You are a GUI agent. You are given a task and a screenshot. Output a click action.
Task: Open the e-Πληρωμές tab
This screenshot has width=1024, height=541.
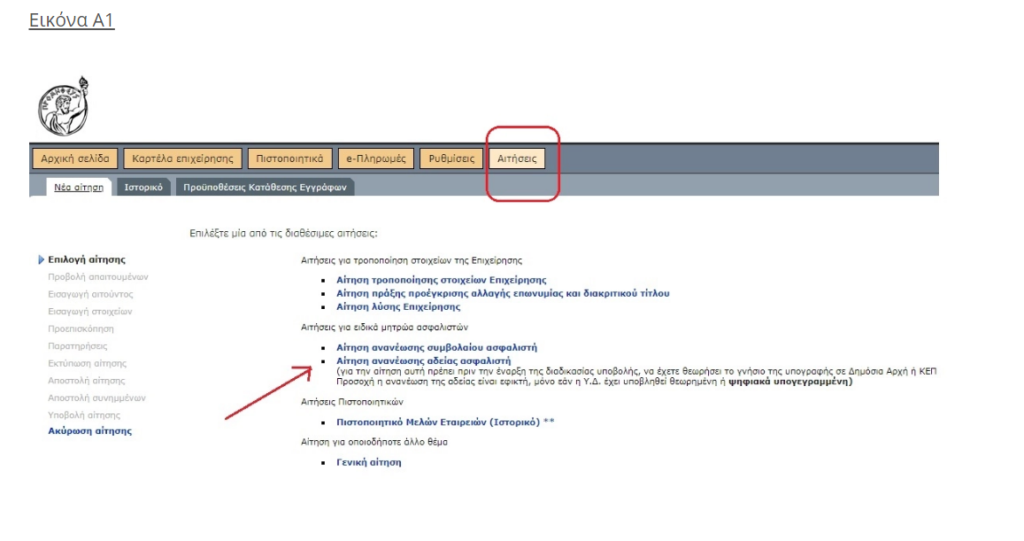(376, 158)
